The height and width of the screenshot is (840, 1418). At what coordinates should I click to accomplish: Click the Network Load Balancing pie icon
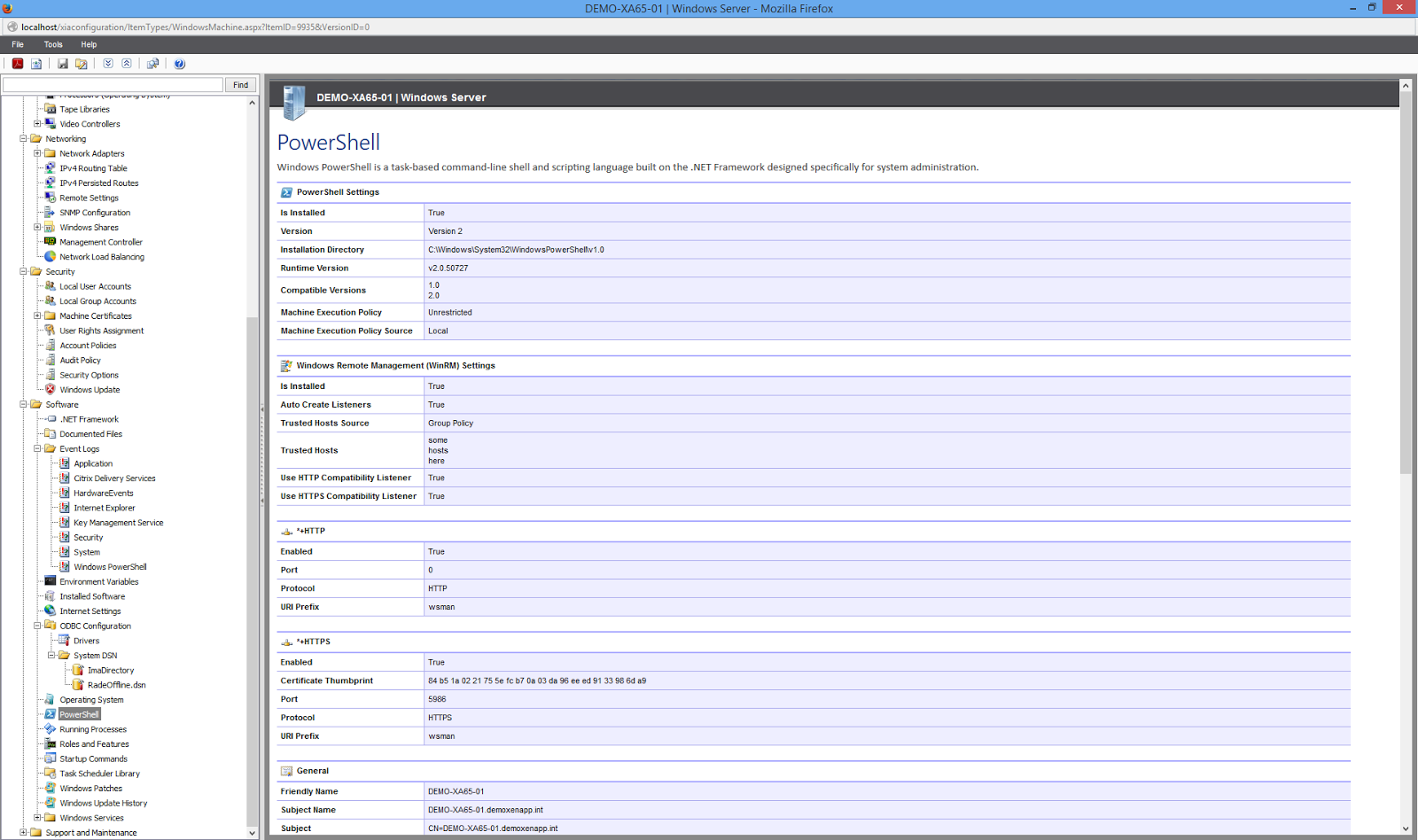[51, 257]
